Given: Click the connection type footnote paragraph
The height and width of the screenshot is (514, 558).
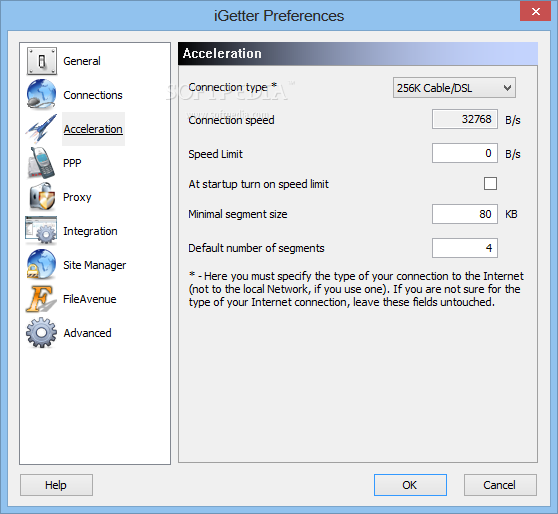Looking at the screenshot, I should click(x=356, y=289).
